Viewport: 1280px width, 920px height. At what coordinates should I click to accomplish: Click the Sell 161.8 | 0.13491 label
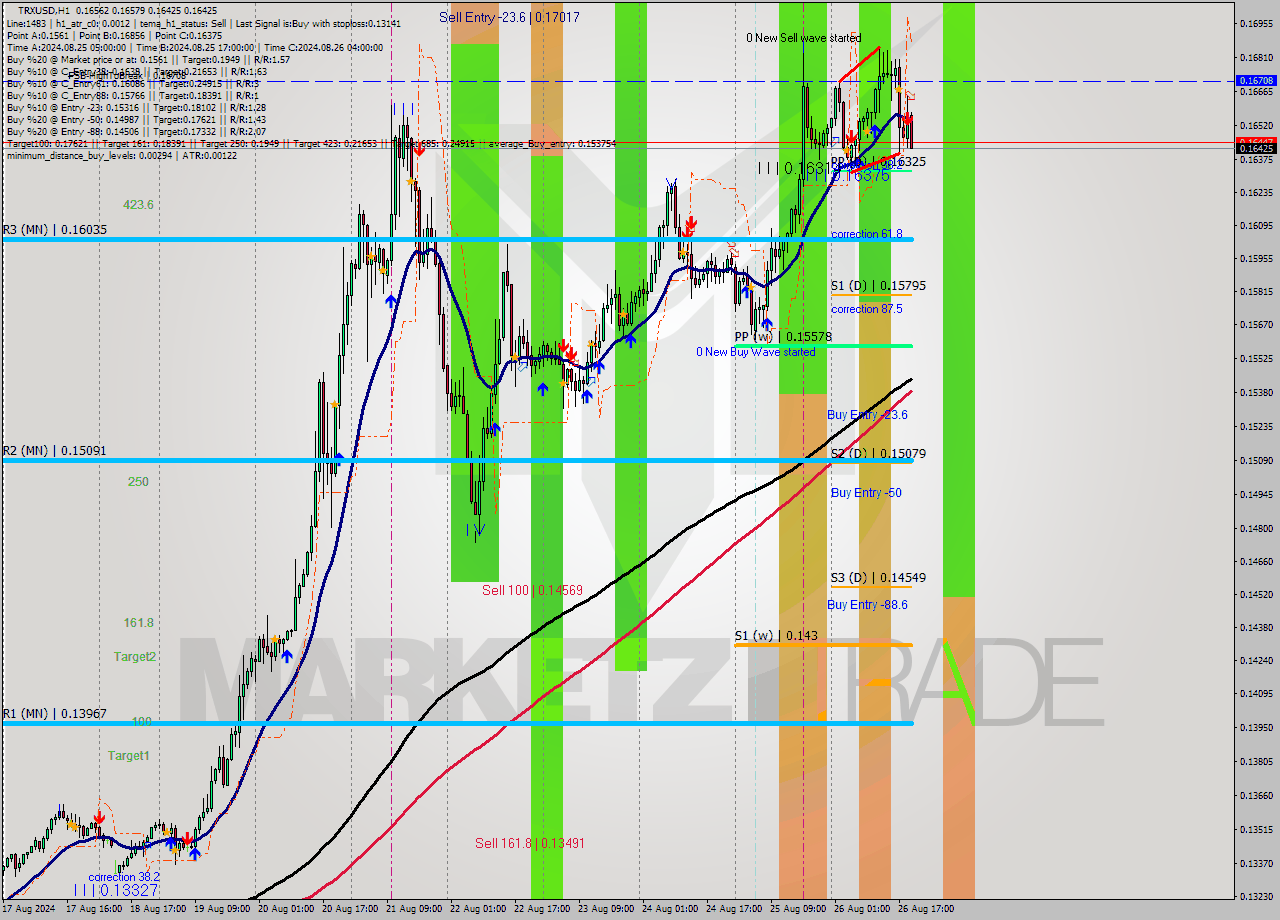(530, 843)
